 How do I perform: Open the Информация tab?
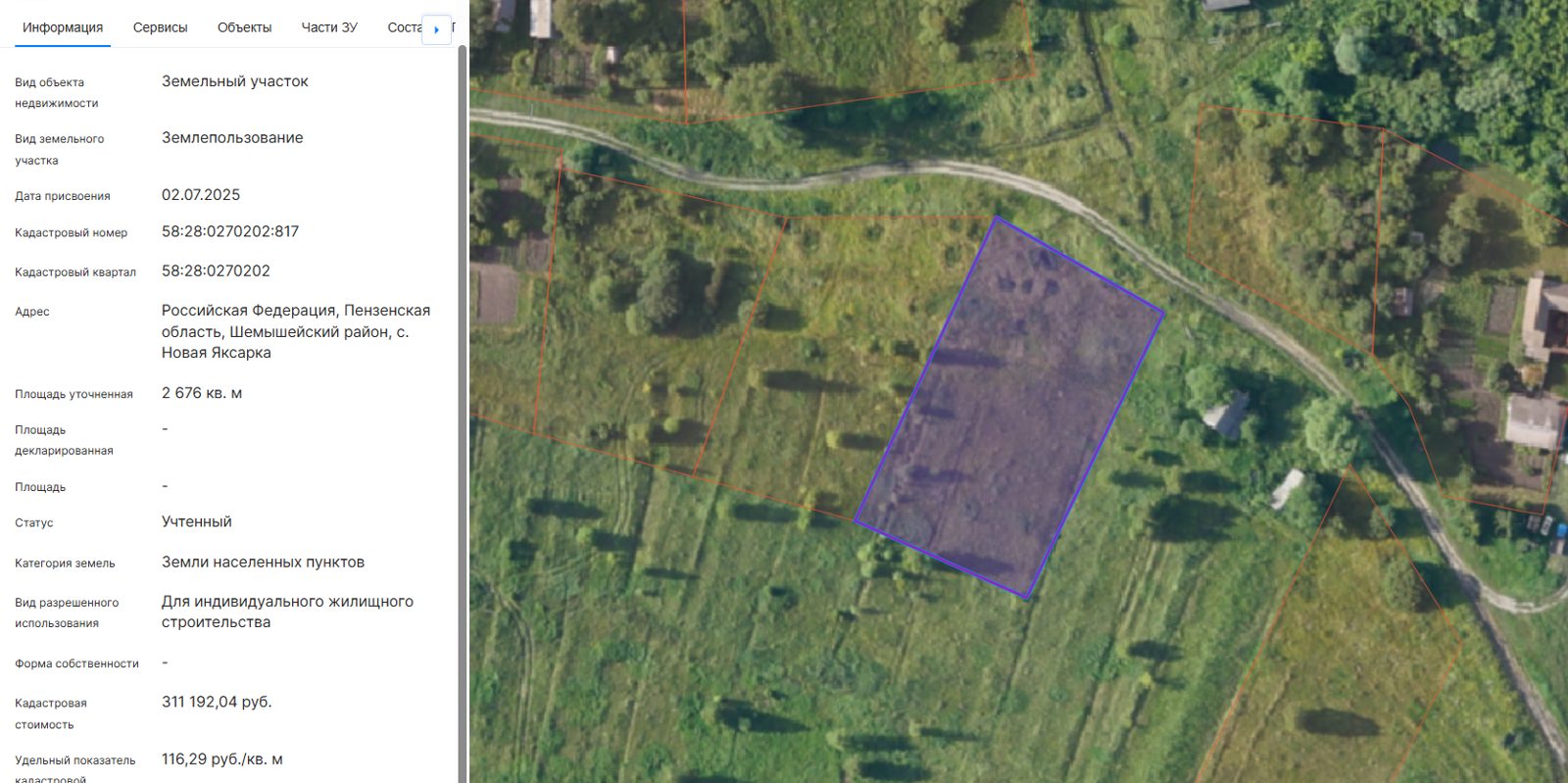point(63,27)
